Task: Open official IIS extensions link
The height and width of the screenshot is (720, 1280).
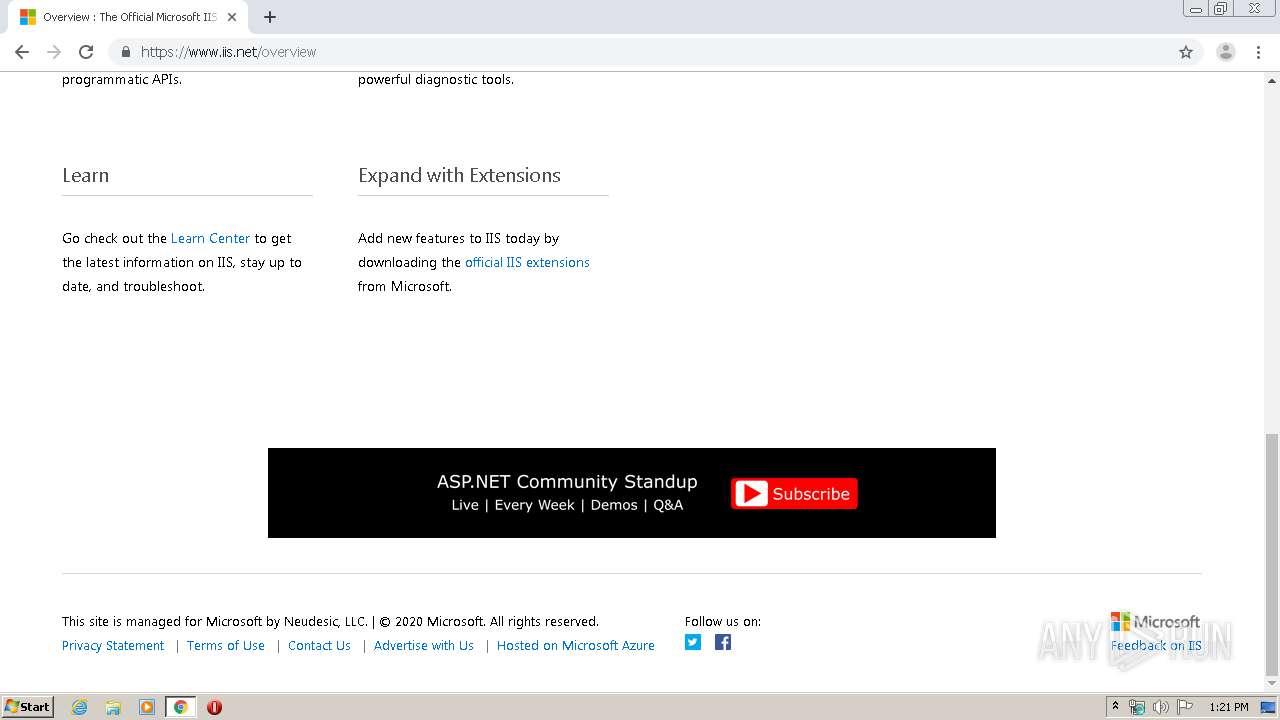Action: pyautogui.click(x=527, y=262)
